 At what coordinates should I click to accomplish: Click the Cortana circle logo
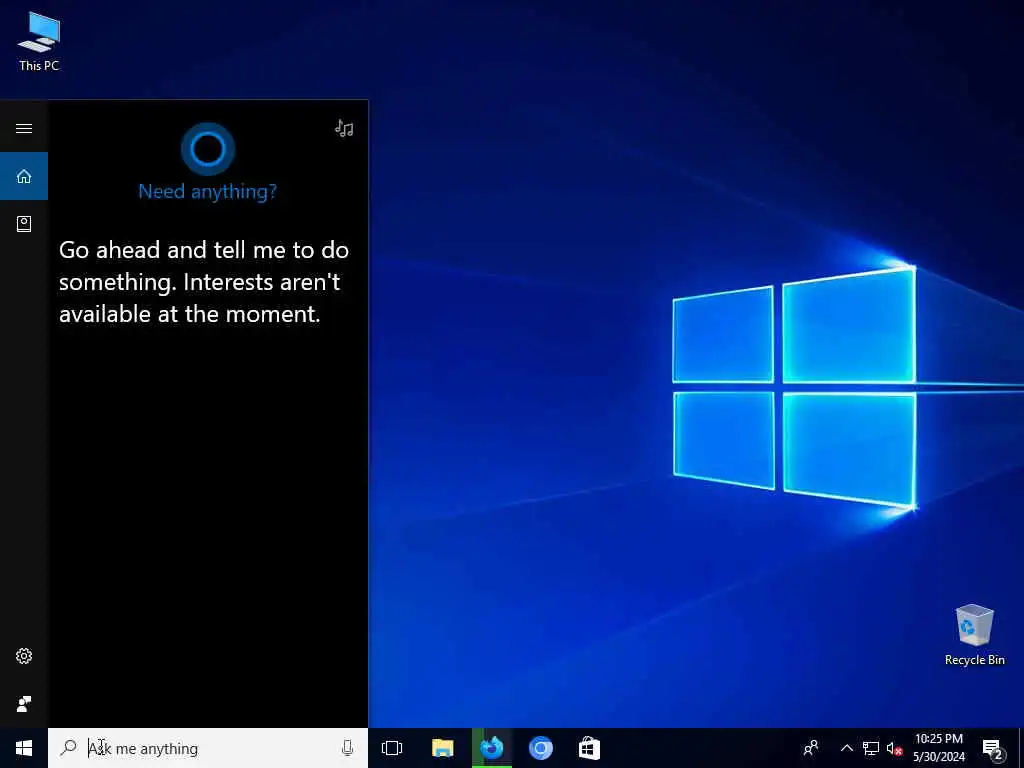pos(208,149)
